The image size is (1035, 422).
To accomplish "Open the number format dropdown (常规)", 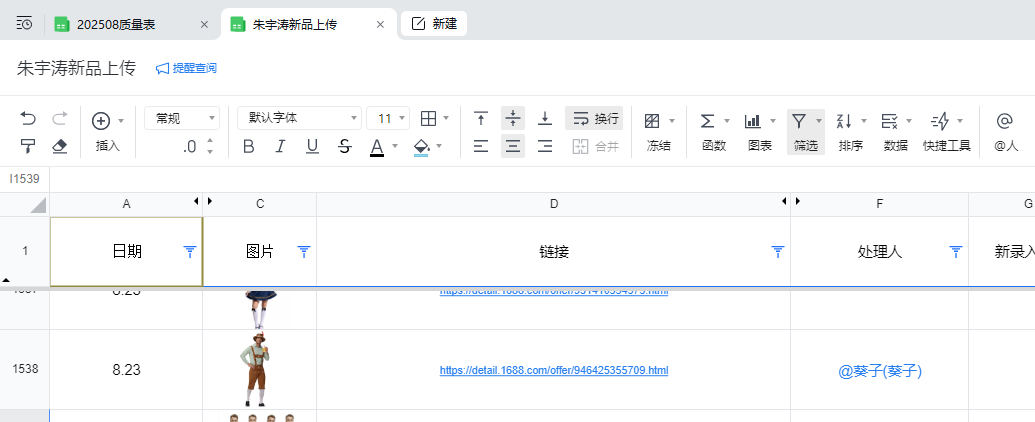I will pos(181,119).
